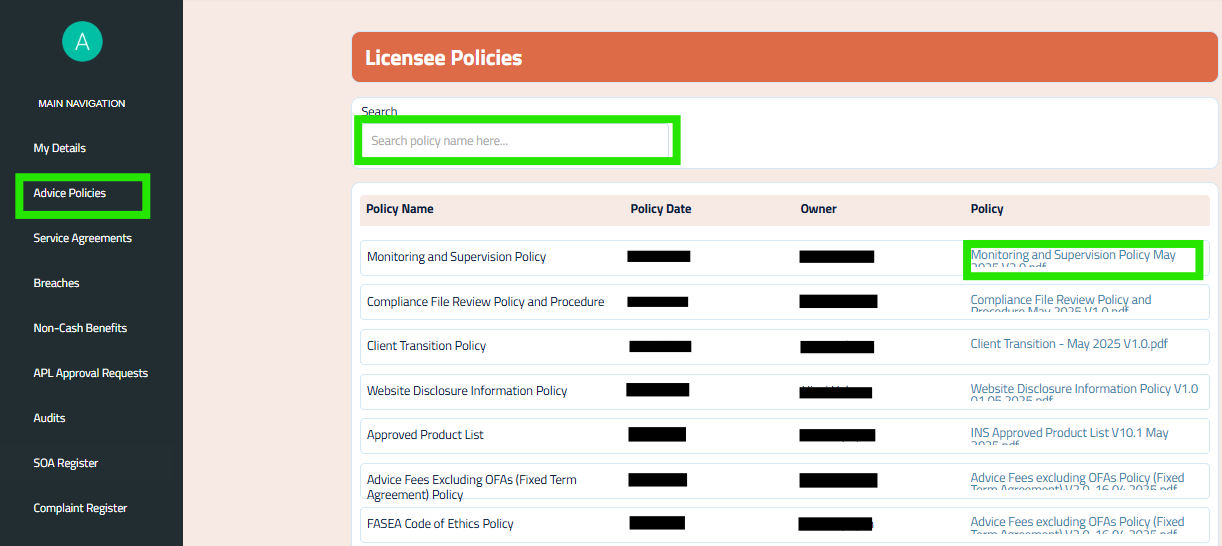Open the INS Approved Product List PDF
1222x546 pixels.
coord(1069,438)
